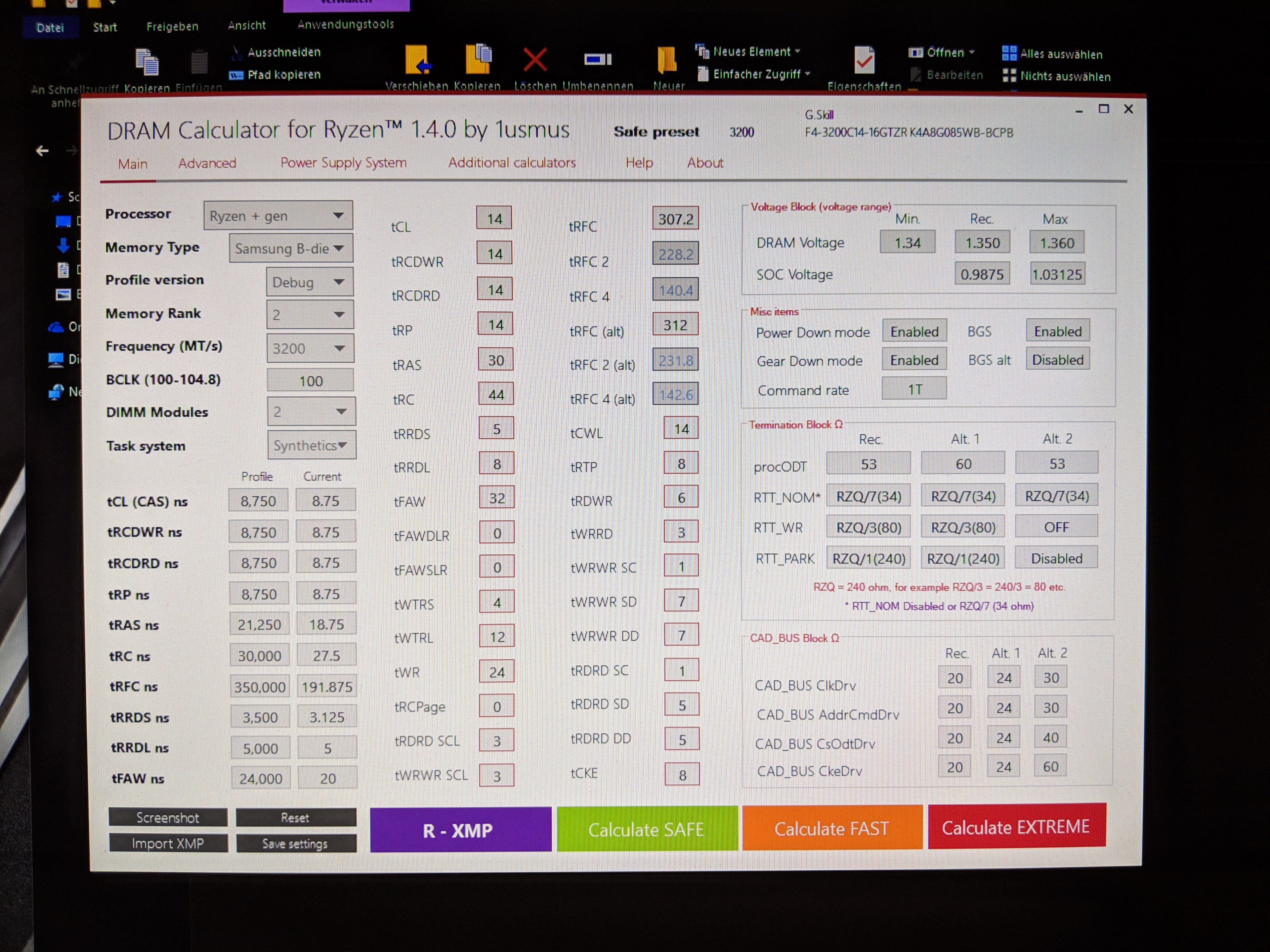Click the Eigenschaften checkmark icon
This screenshot has height=952, width=1270.
click(864, 60)
